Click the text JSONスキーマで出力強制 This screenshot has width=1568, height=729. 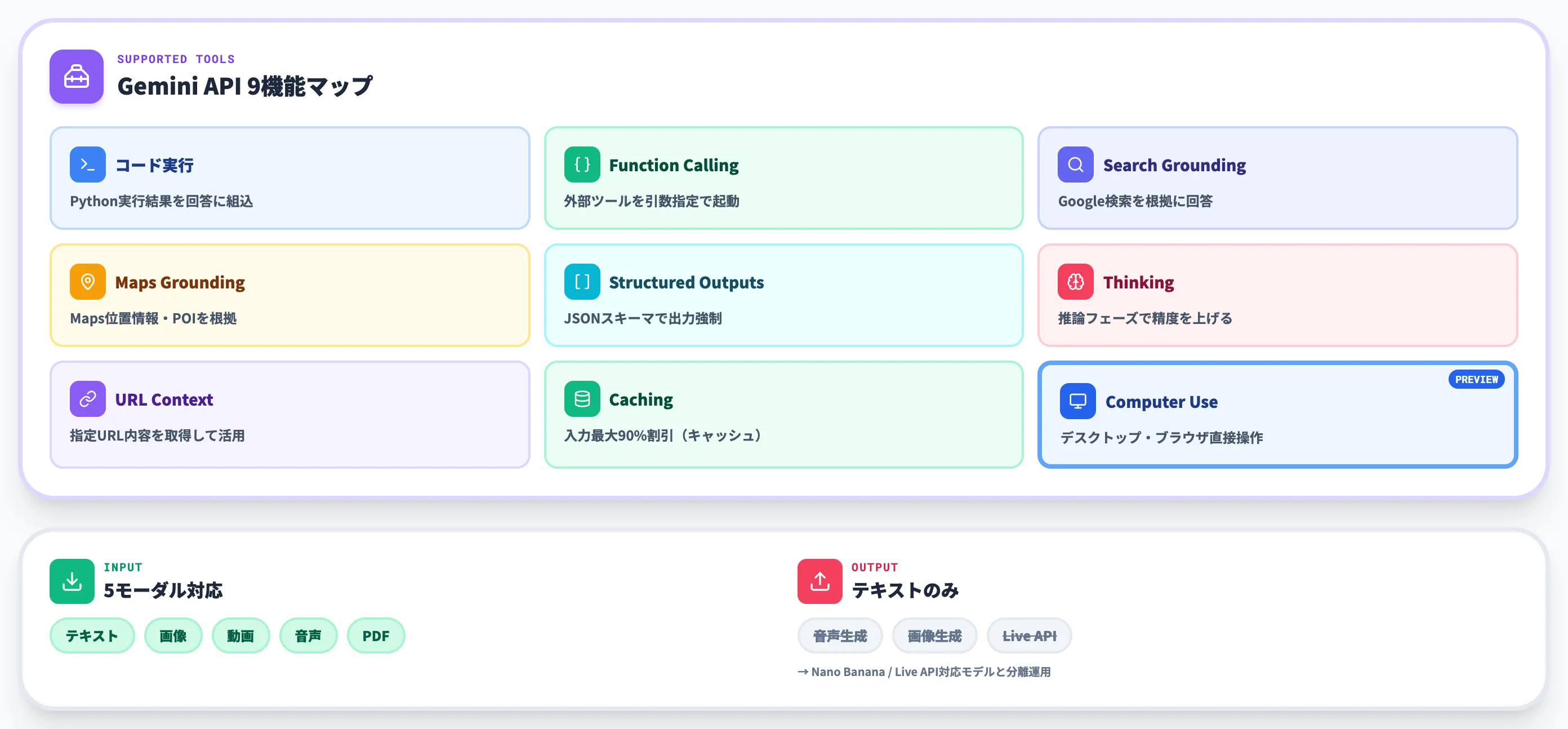(643, 318)
